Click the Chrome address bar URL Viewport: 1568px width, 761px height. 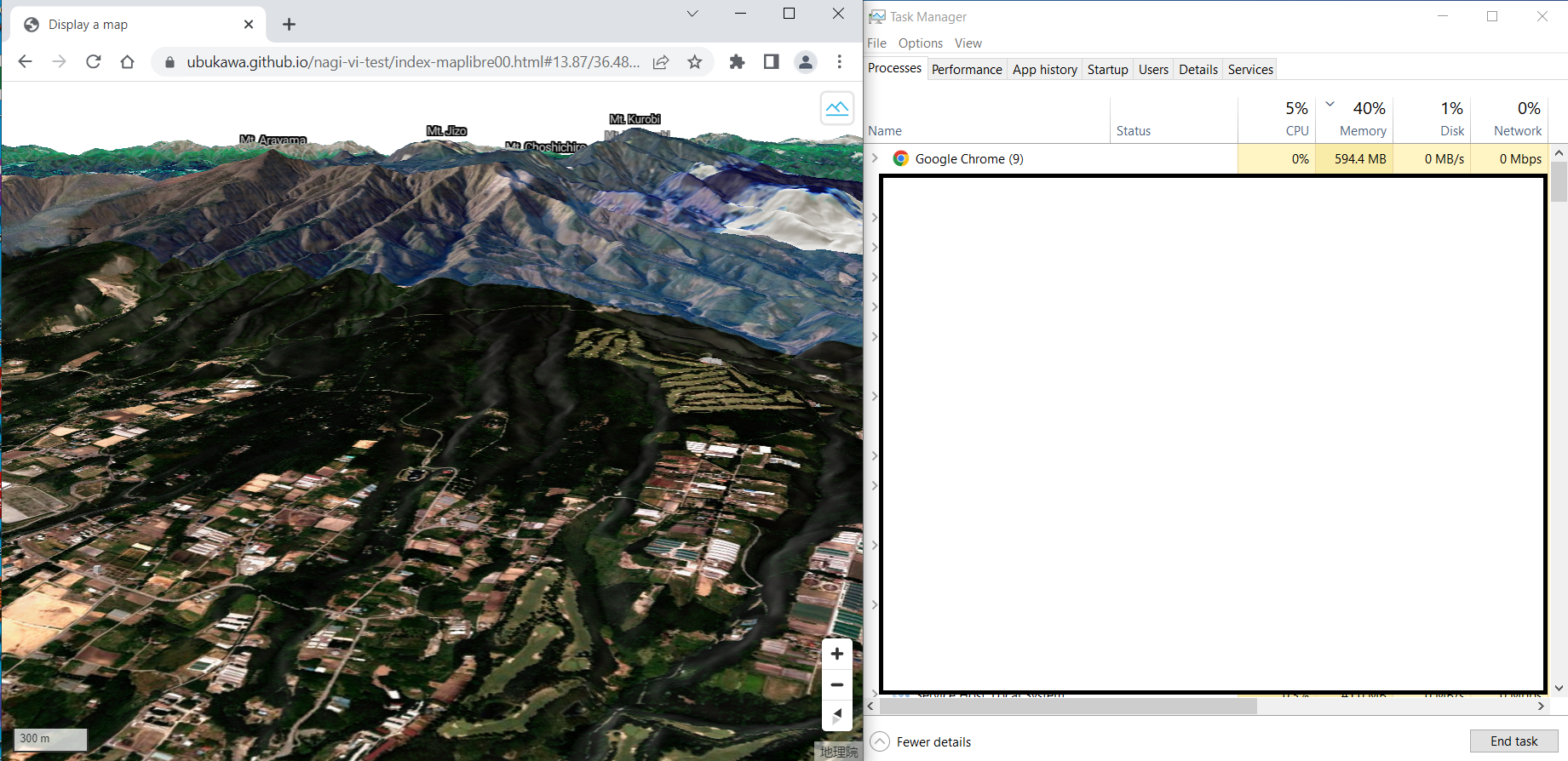coord(413,62)
